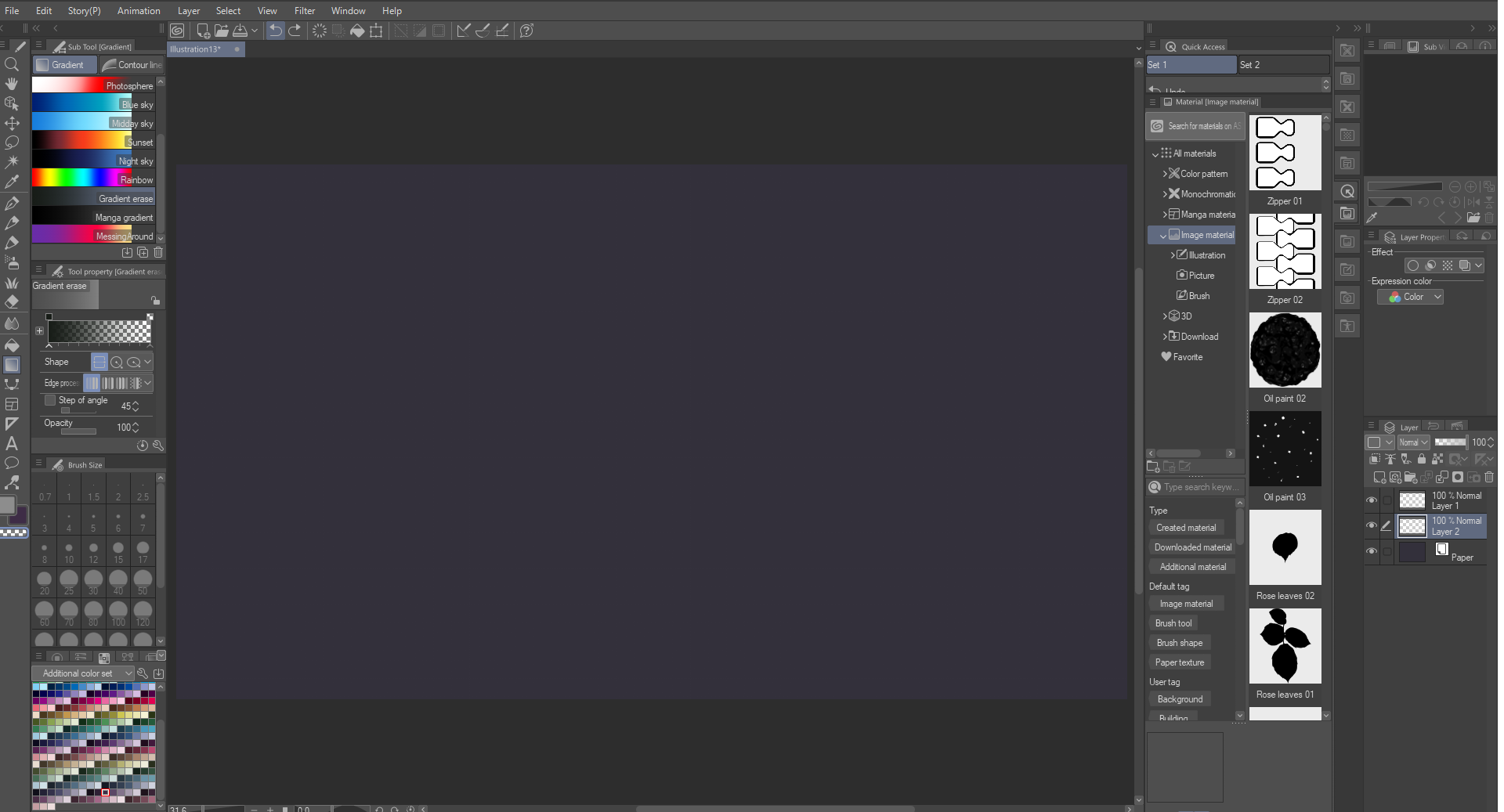This screenshot has height=812, width=1504.
Task: Expand the 3D material folder
Action: [1165, 316]
